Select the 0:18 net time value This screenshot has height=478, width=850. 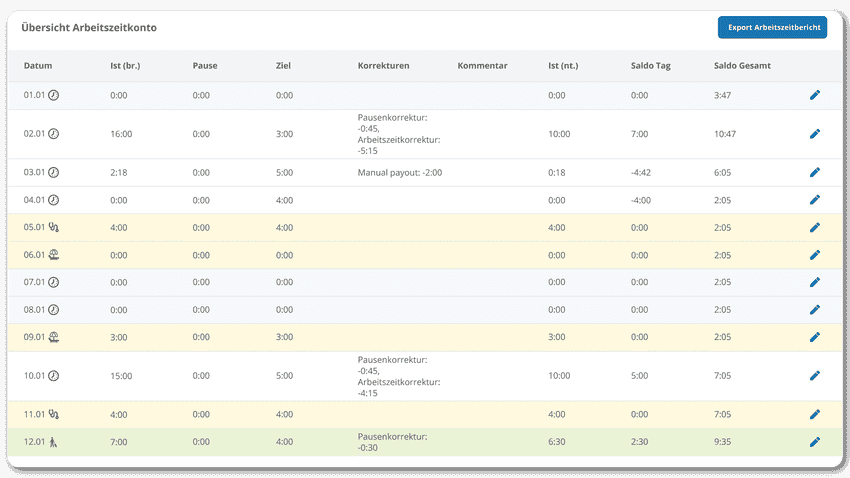[x=557, y=173]
